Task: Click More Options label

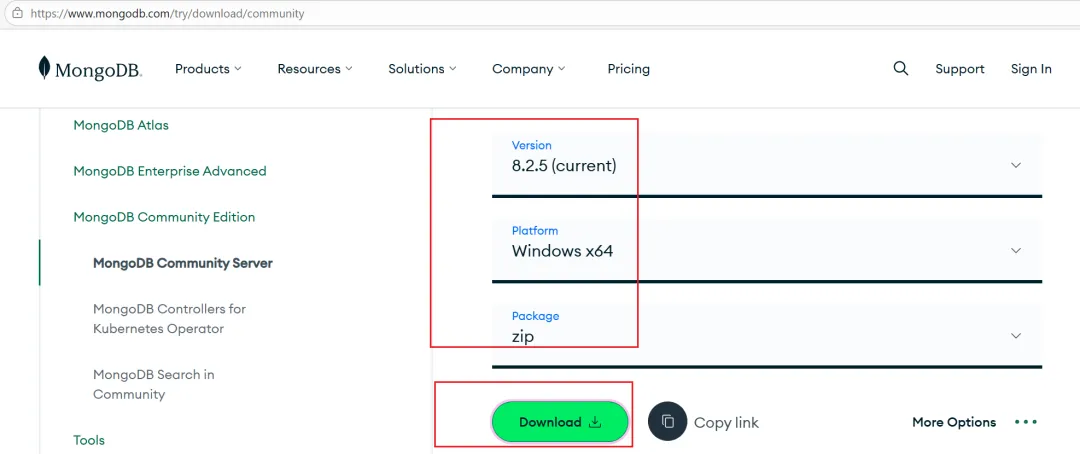Action: tap(954, 422)
